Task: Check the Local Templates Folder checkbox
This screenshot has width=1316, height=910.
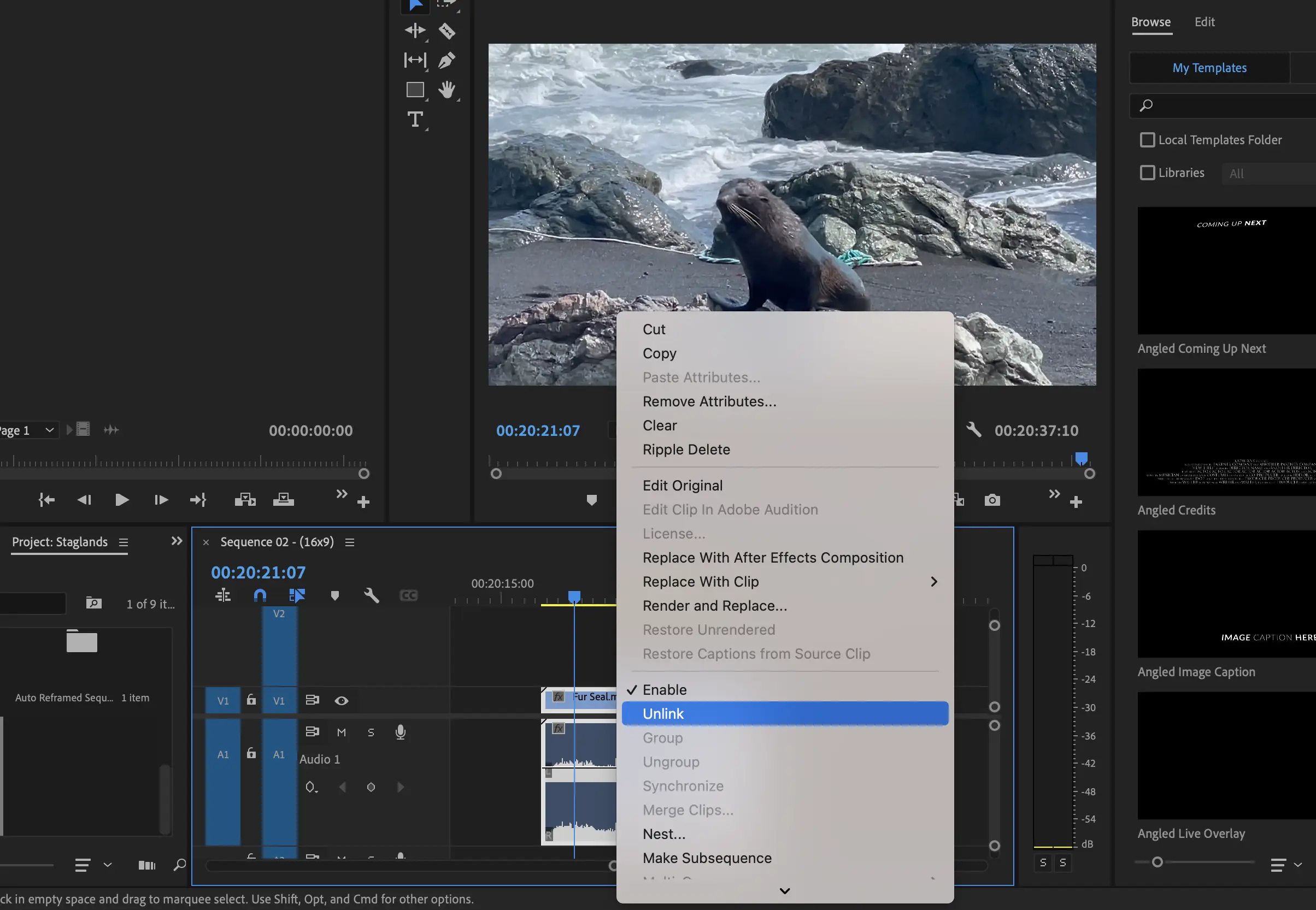Action: [1147, 140]
